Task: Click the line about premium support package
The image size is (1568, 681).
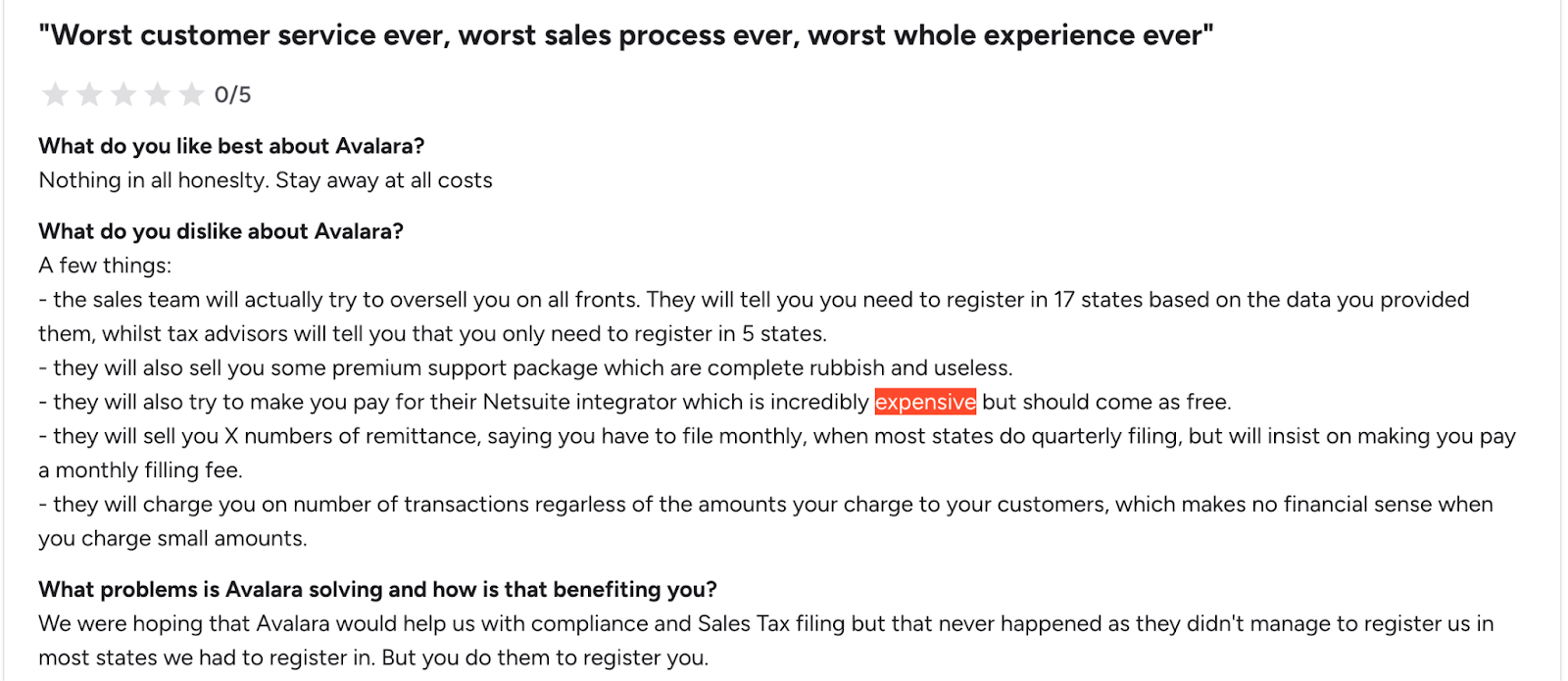Action: tap(525, 367)
